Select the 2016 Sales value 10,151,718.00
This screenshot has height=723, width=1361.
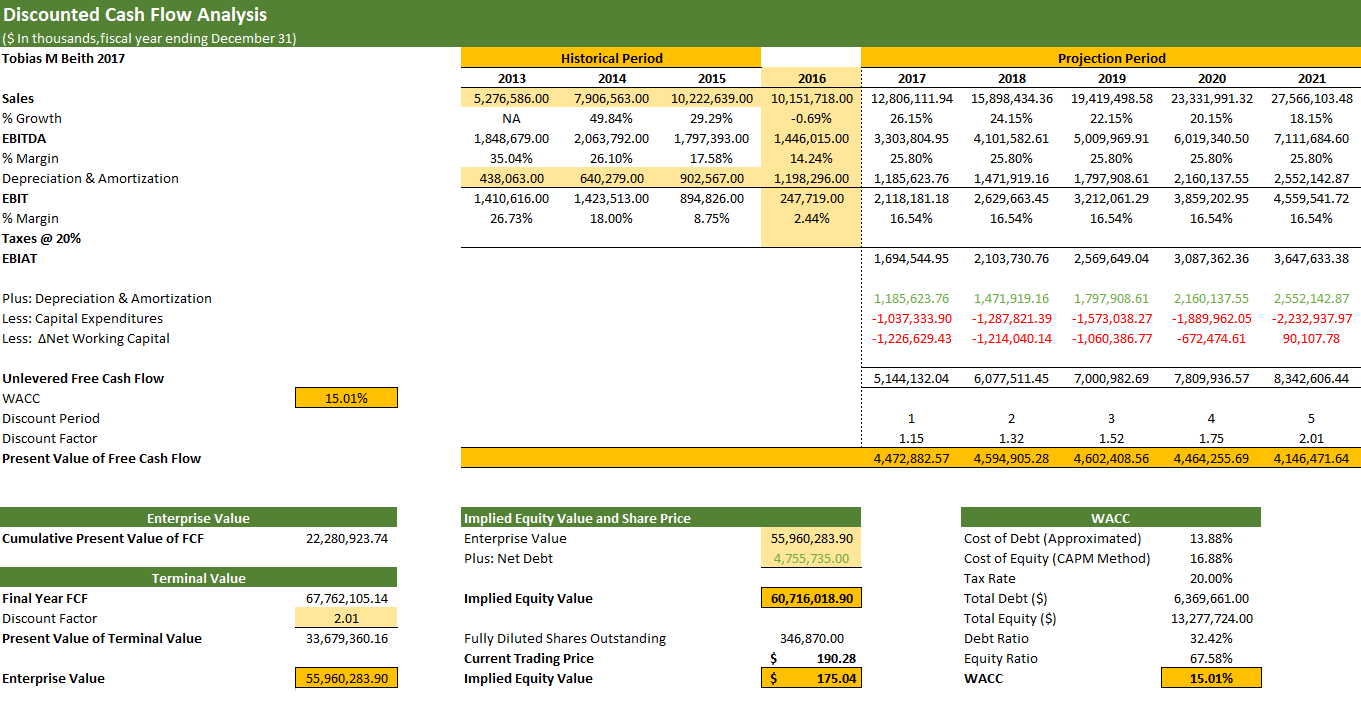pos(811,98)
